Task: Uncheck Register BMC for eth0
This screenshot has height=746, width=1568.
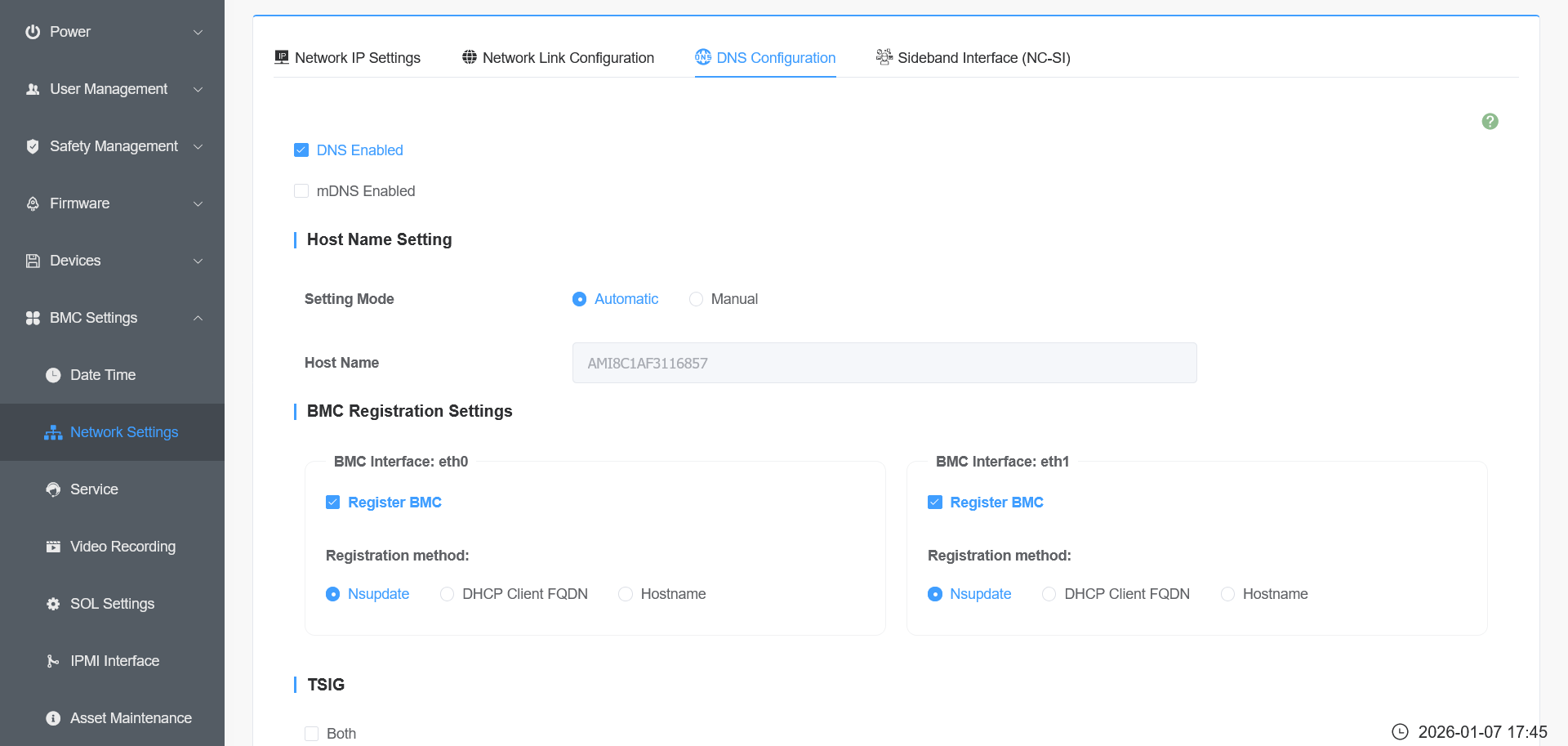Action: click(x=332, y=503)
